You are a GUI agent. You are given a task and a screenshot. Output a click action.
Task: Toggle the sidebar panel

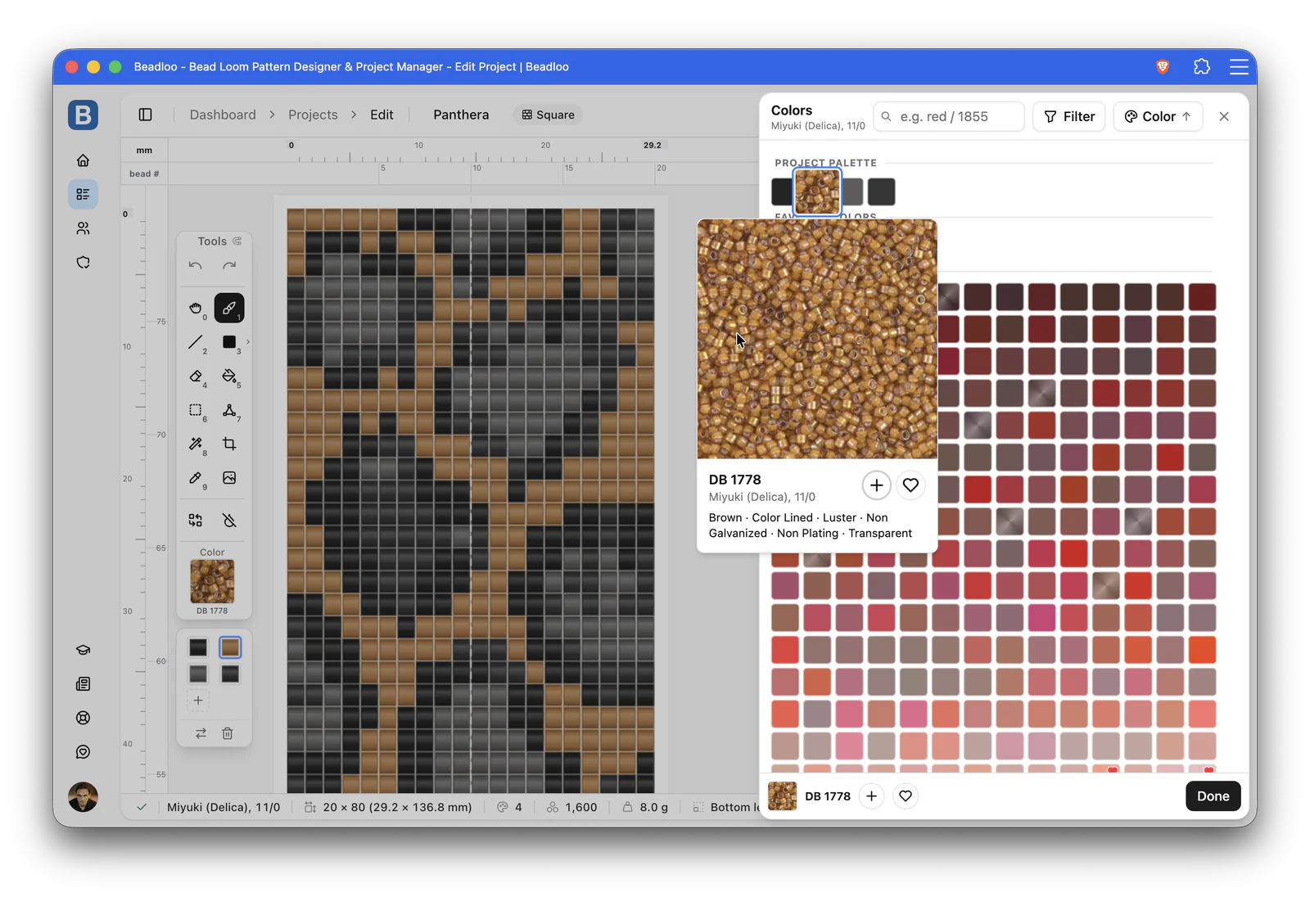[x=146, y=115]
